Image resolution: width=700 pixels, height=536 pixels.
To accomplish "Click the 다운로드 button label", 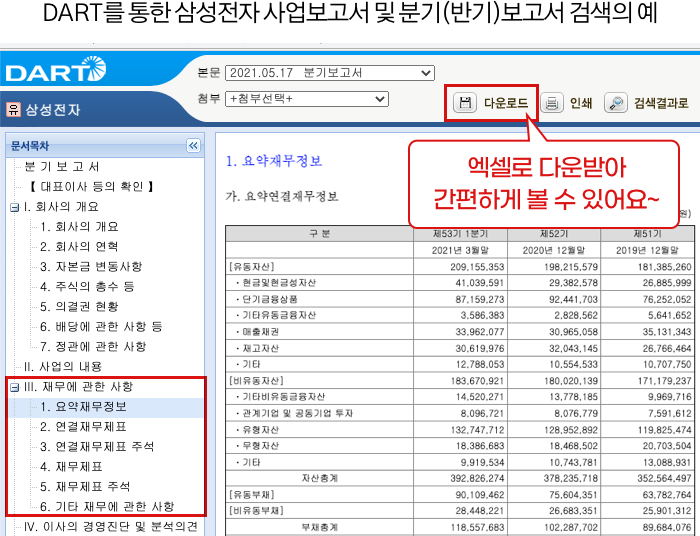I will coord(506,103).
